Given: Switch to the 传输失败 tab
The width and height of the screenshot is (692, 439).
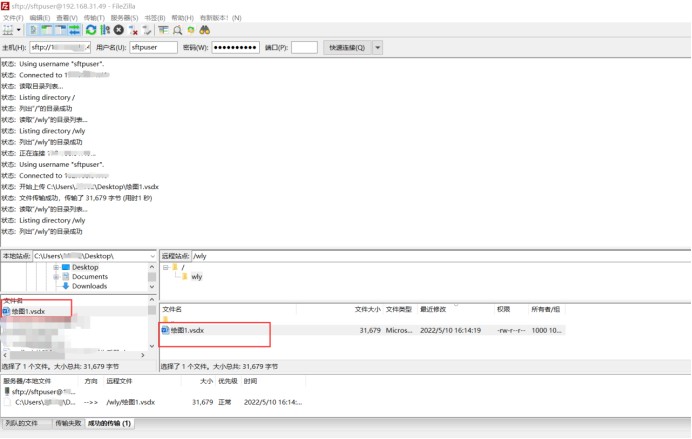Looking at the screenshot, I should pos(68,424).
